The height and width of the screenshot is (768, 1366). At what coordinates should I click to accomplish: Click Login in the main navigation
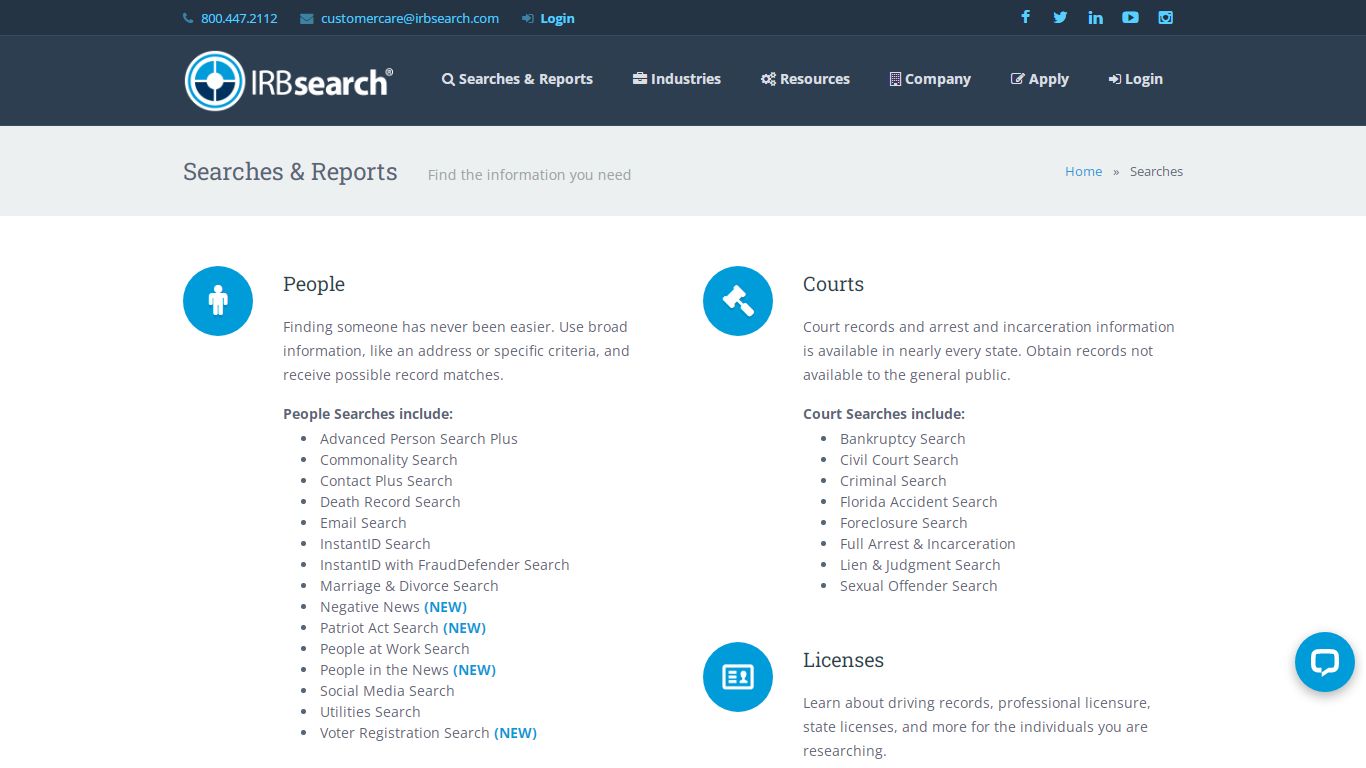click(x=1136, y=79)
